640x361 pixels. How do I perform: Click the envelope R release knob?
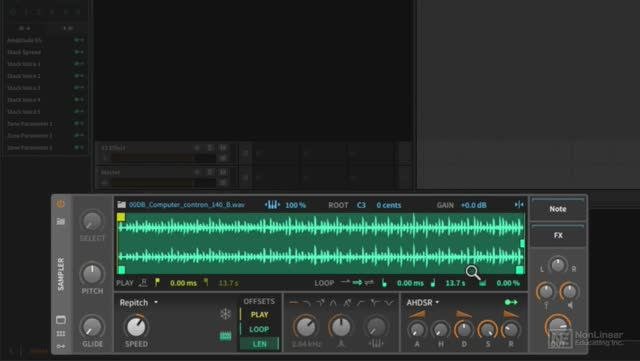point(511,329)
